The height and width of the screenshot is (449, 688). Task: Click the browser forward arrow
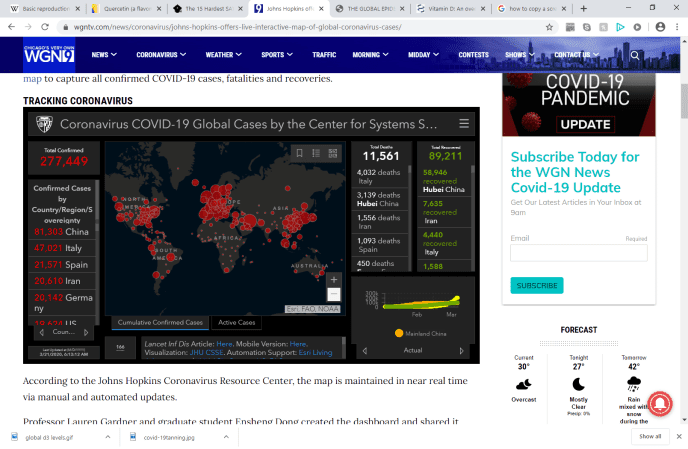(x=28, y=27)
